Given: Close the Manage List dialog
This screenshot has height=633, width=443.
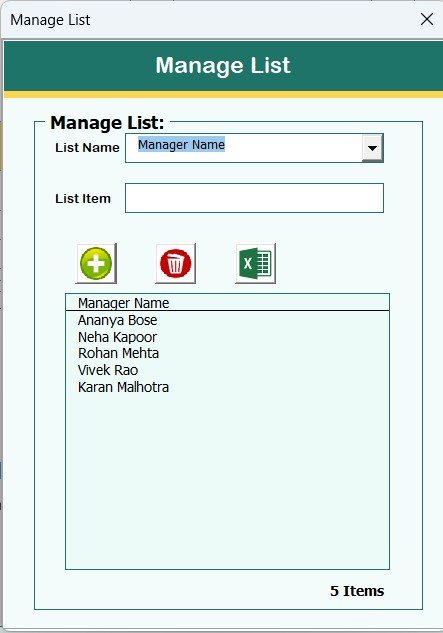Looking at the screenshot, I should [427, 19].
